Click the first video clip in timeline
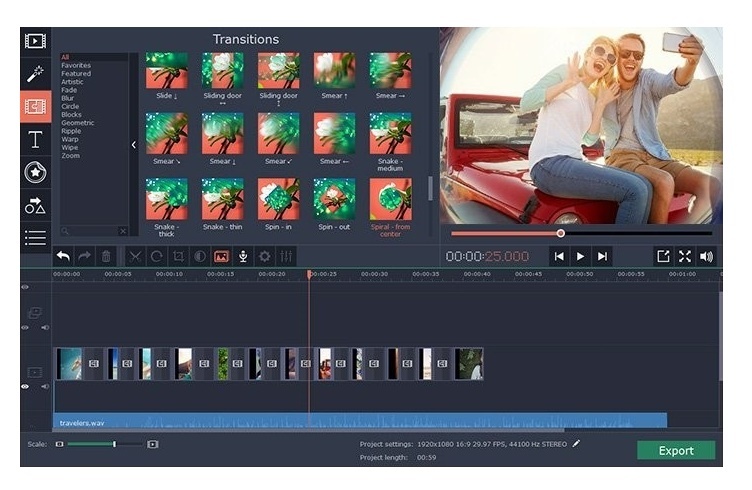752x490 pixels. (x=69, y=364)
